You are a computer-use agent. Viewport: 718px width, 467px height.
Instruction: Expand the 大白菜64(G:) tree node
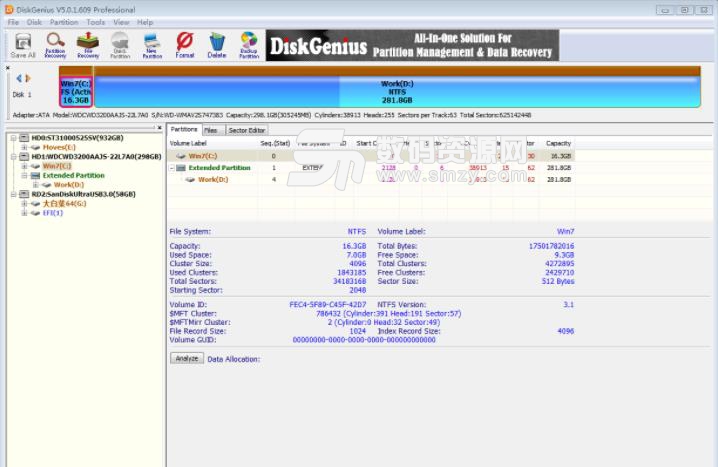(24, 204)
